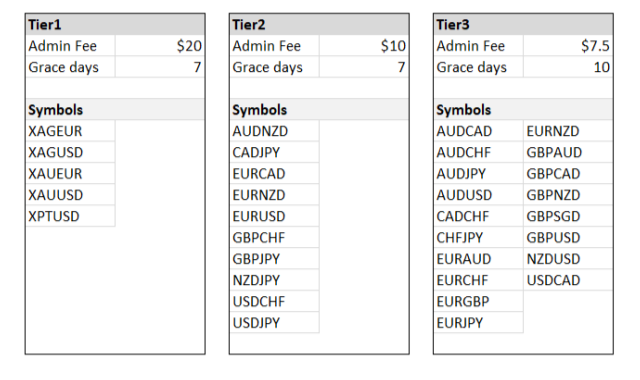This screenshot has height=380, width=640.
Task: Click the XPTUSD symbol cell
Action: [70, 216]
